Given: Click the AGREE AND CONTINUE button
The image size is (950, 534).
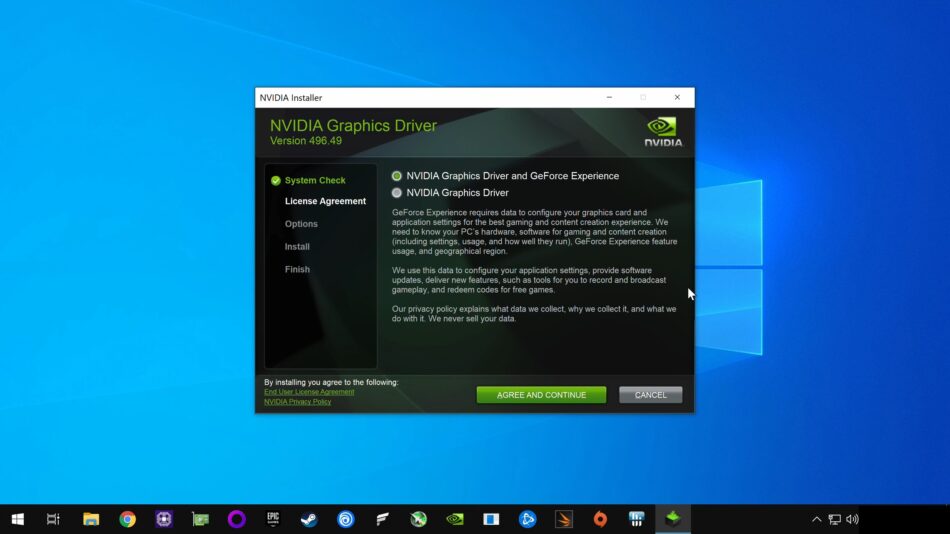Looking at the screenshot, I should (541, 395).
